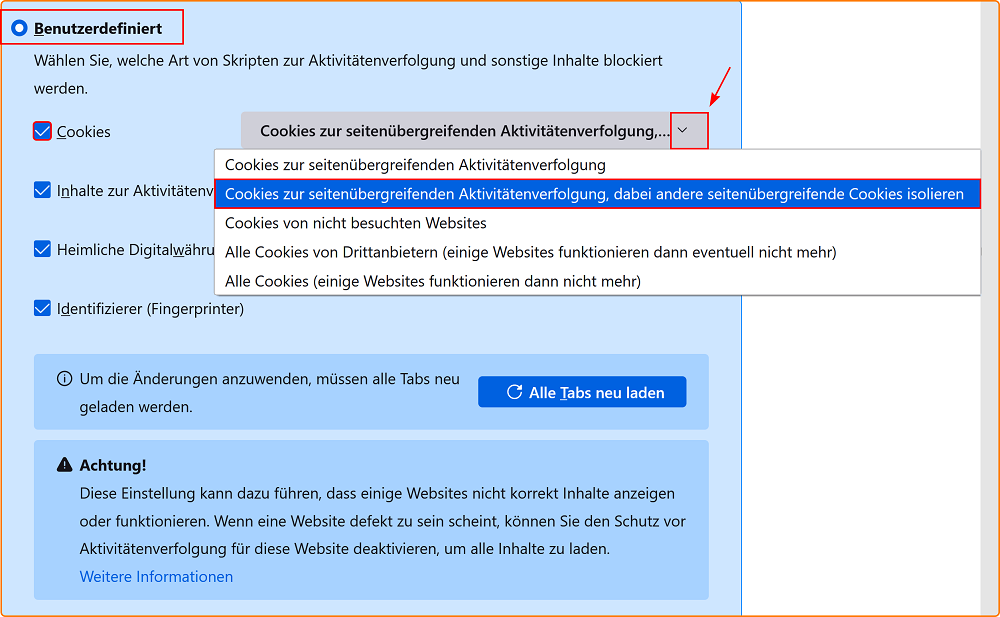Click the "Alle Tabs neu laden" button

[582, 391]
